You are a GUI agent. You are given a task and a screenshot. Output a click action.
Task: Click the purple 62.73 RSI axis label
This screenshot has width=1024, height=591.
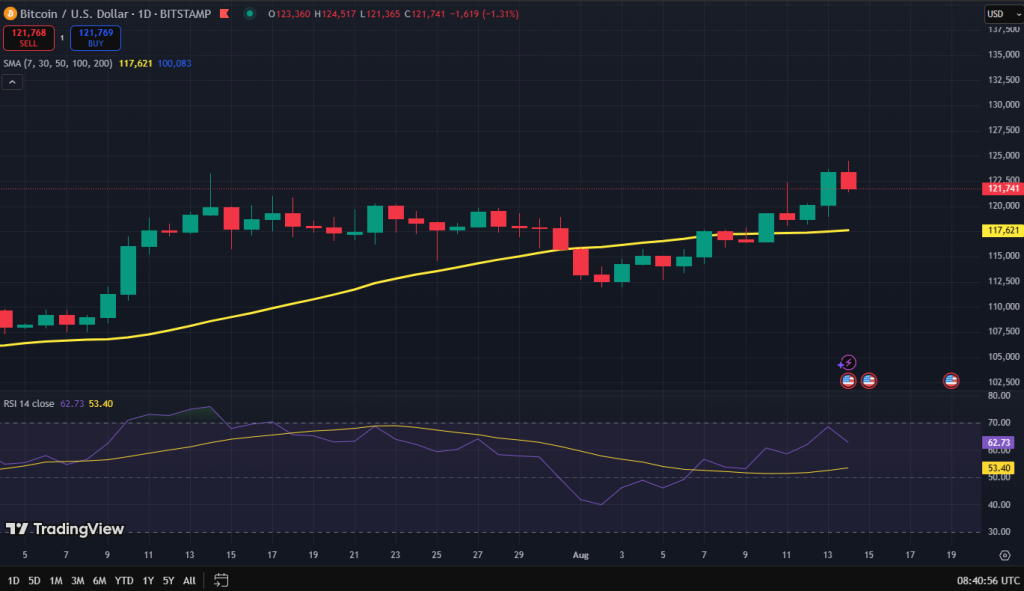pos(999,442)
